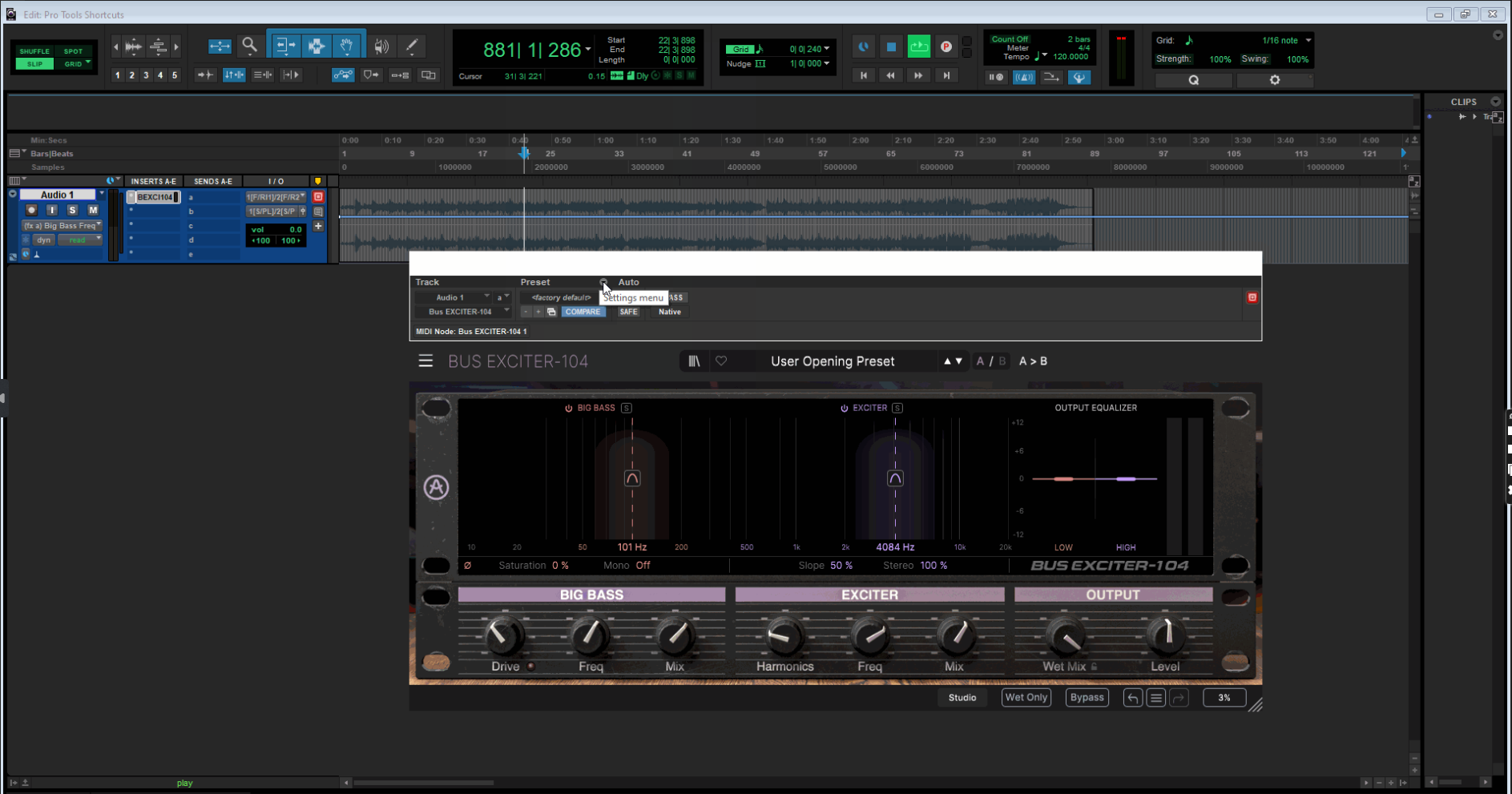Open Grid value 1/16 note dropdown
The width and height of the screenshot is (1512, 794).
coord(1308,40)
